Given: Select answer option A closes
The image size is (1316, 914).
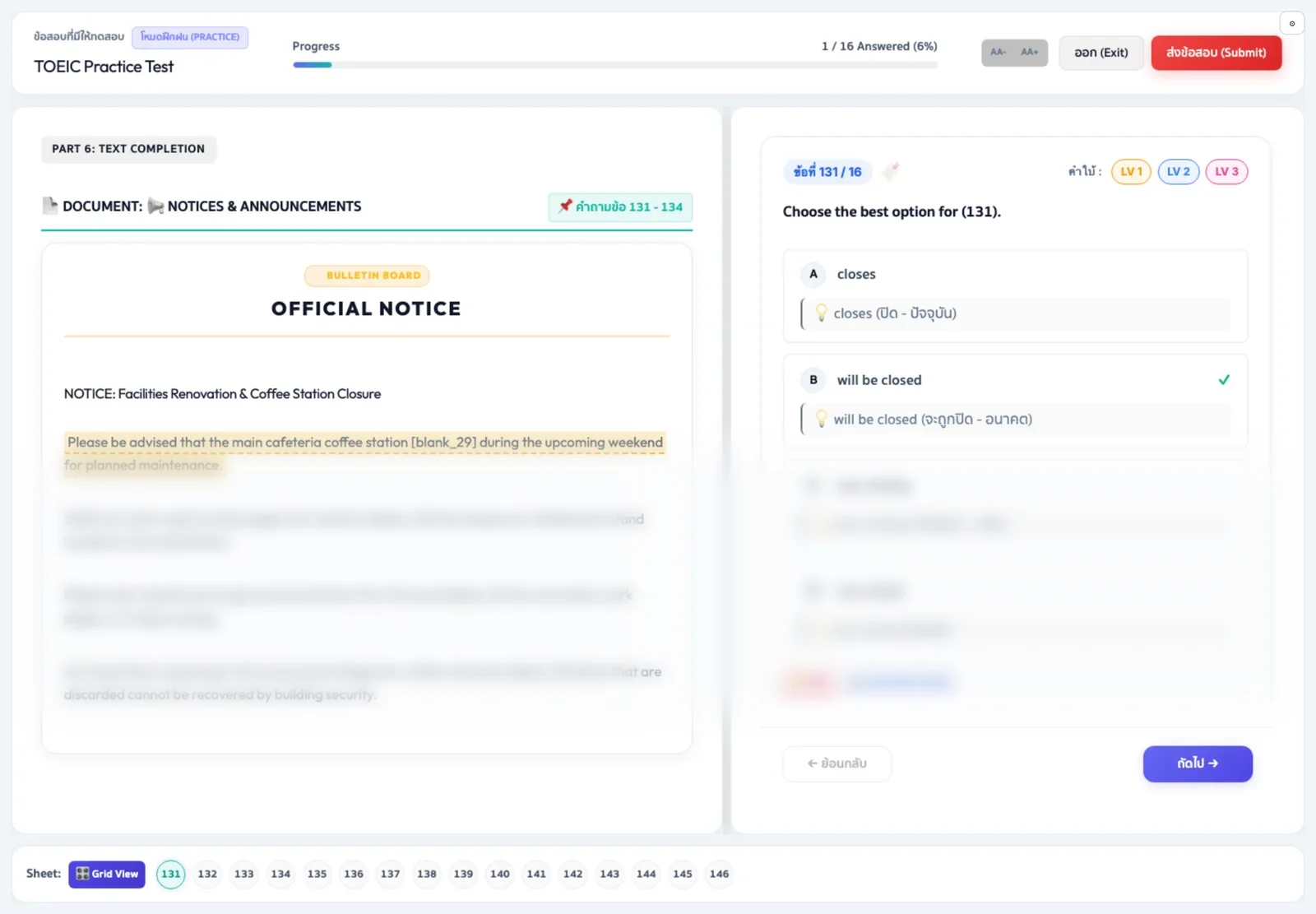Looking at the screenshot, I should click(x=1015, y=274).
